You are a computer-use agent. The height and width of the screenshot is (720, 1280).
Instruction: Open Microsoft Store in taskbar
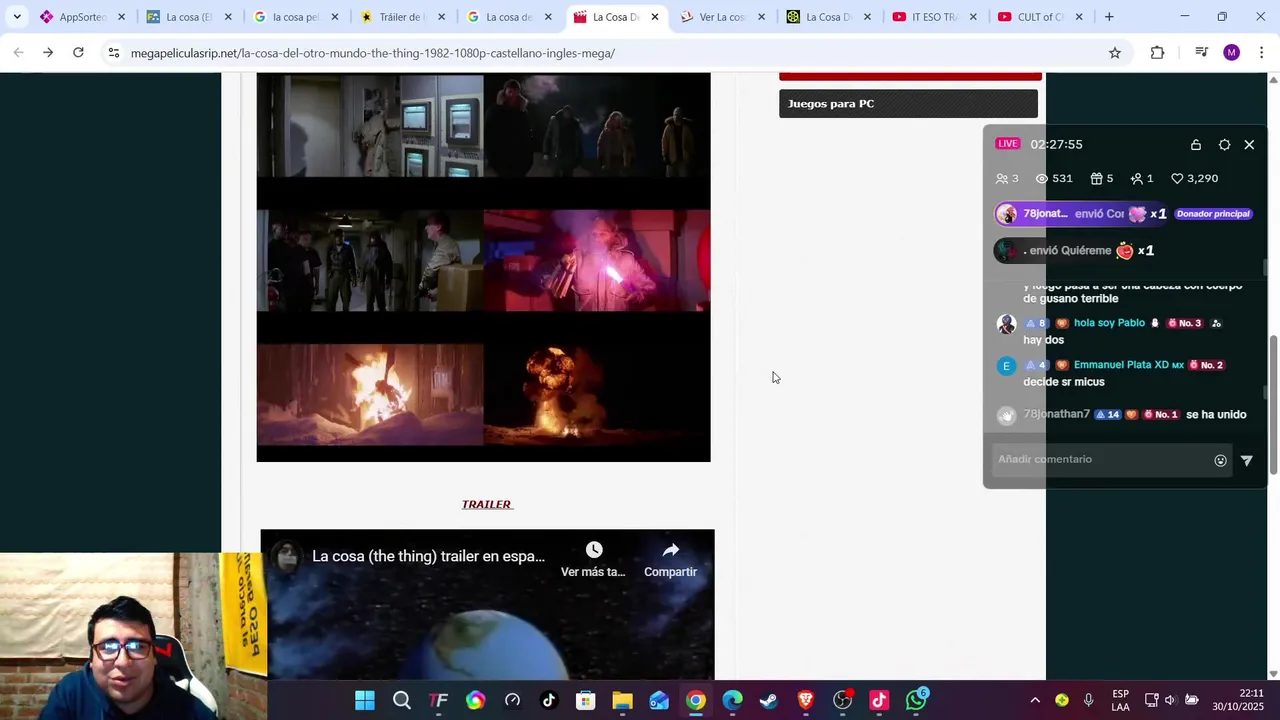point(586,701)
